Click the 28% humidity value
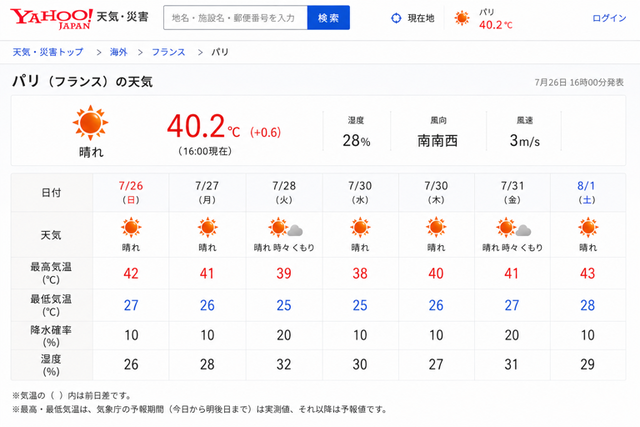This screenshot has height=427, width=640. pyautogui.click(x=356, y=141)
